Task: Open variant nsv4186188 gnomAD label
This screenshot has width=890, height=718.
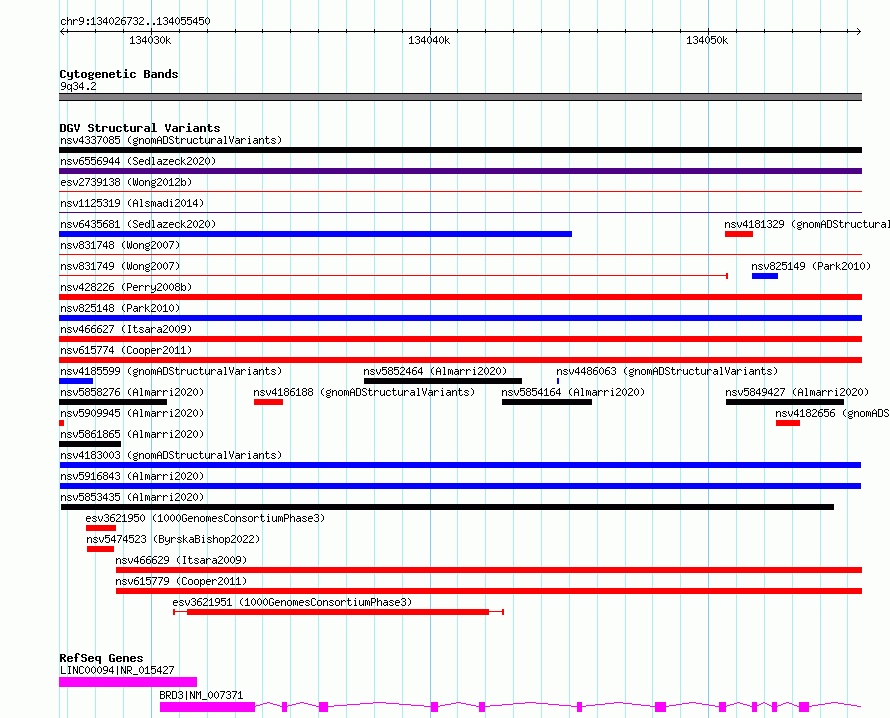Action: (364, 392)
